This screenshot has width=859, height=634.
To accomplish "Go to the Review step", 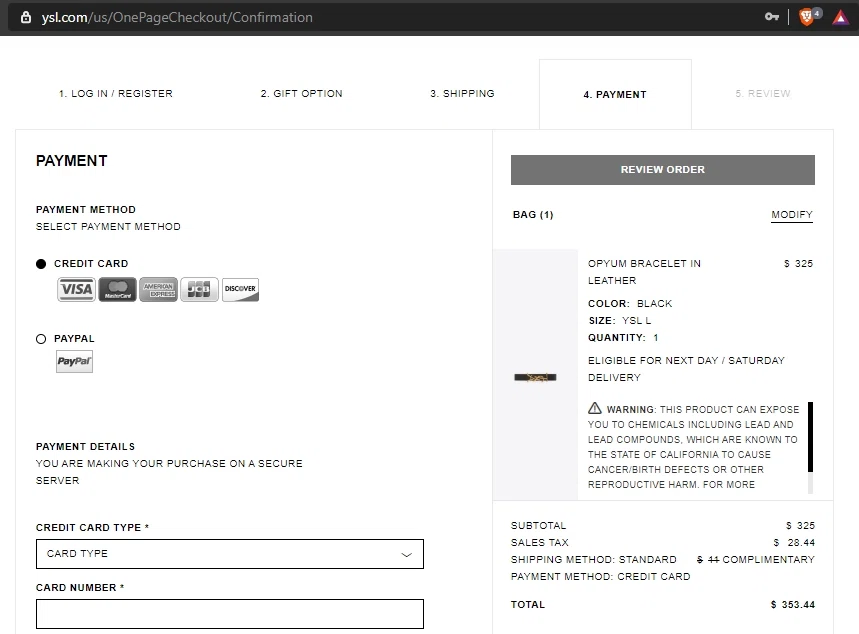I will [x=763, y=94].
